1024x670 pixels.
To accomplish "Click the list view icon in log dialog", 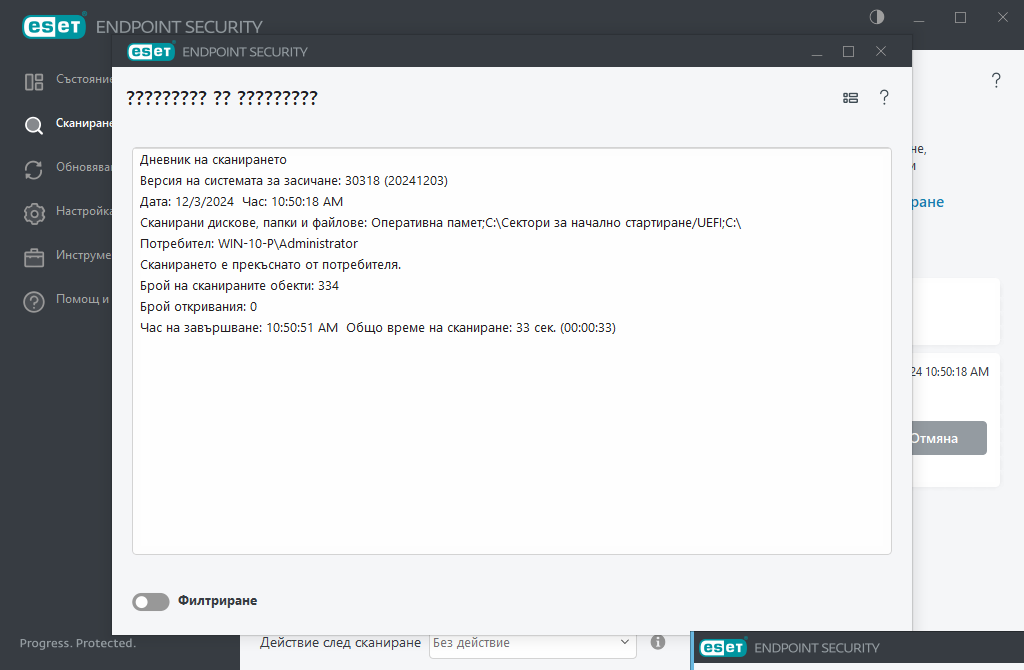I will click(x=850, y=98).
